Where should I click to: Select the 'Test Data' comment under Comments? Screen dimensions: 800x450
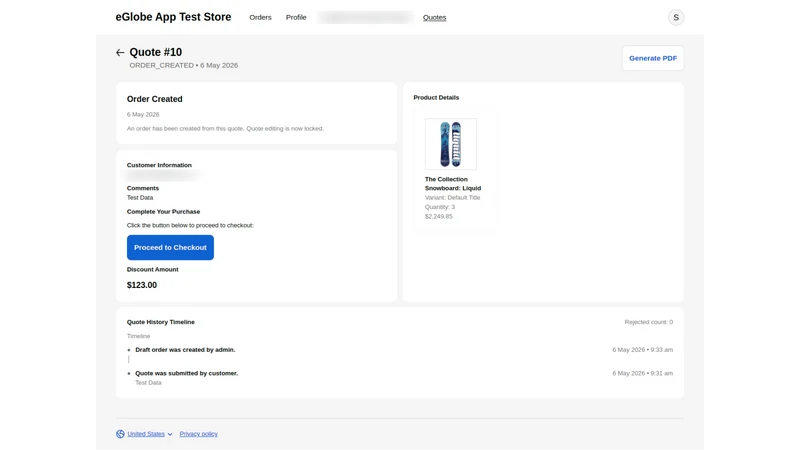tap(140, 197)
